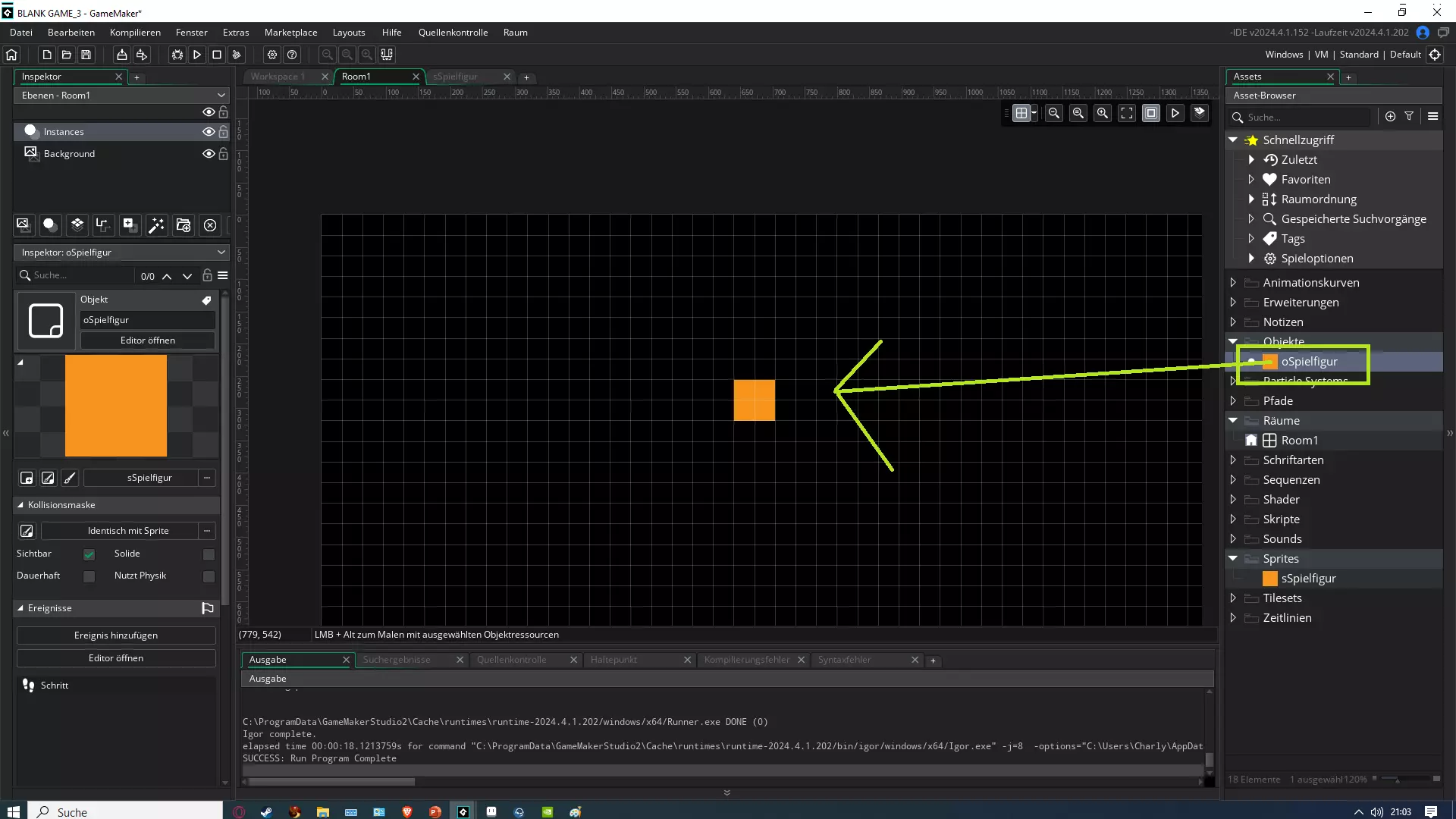Collapse the Sprites folder
Viewport: 1456px width, 819px height.
(1233, 559)
